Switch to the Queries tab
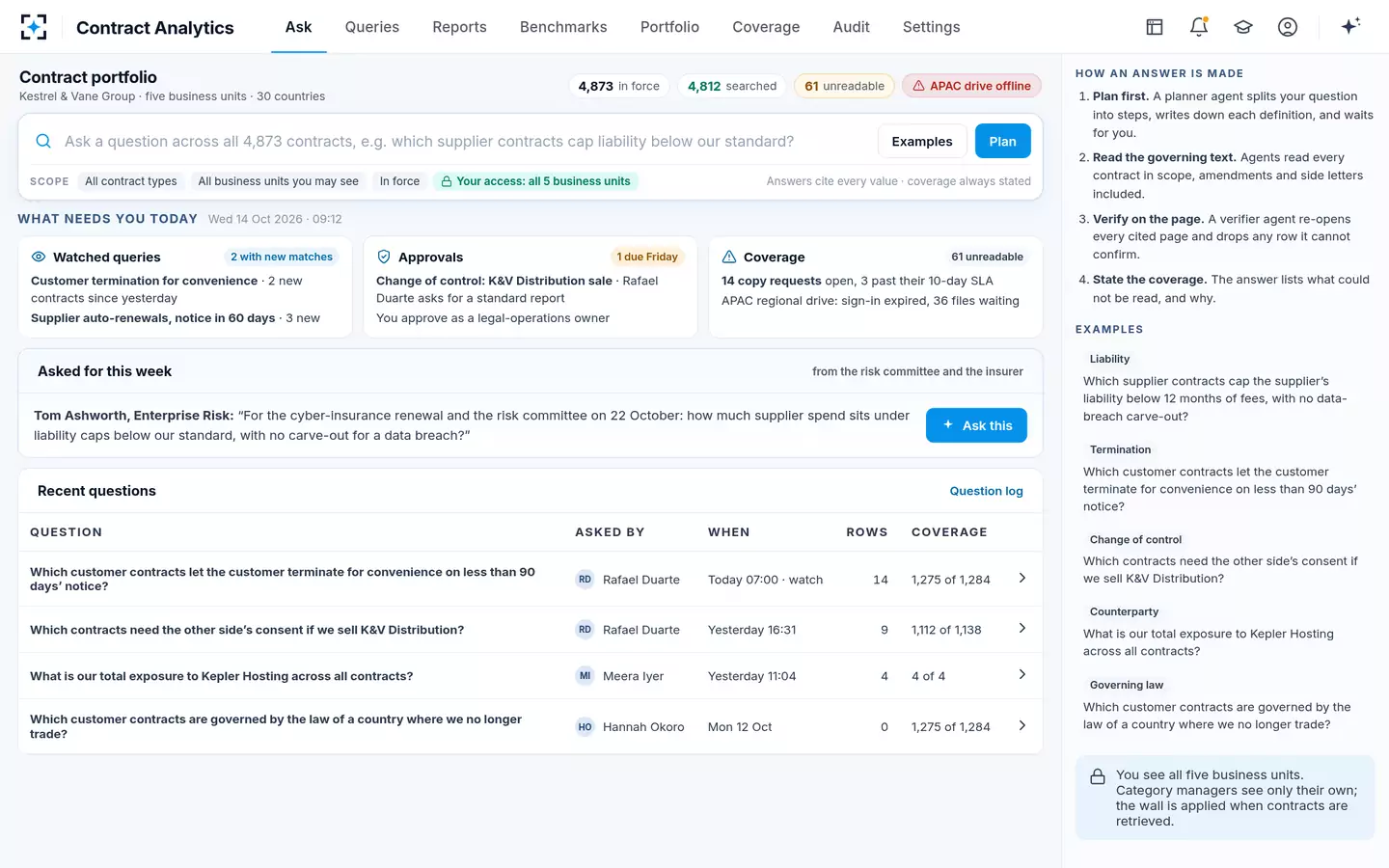The height and width of the screenshot is (868, 1389). [x=372, y=27]
